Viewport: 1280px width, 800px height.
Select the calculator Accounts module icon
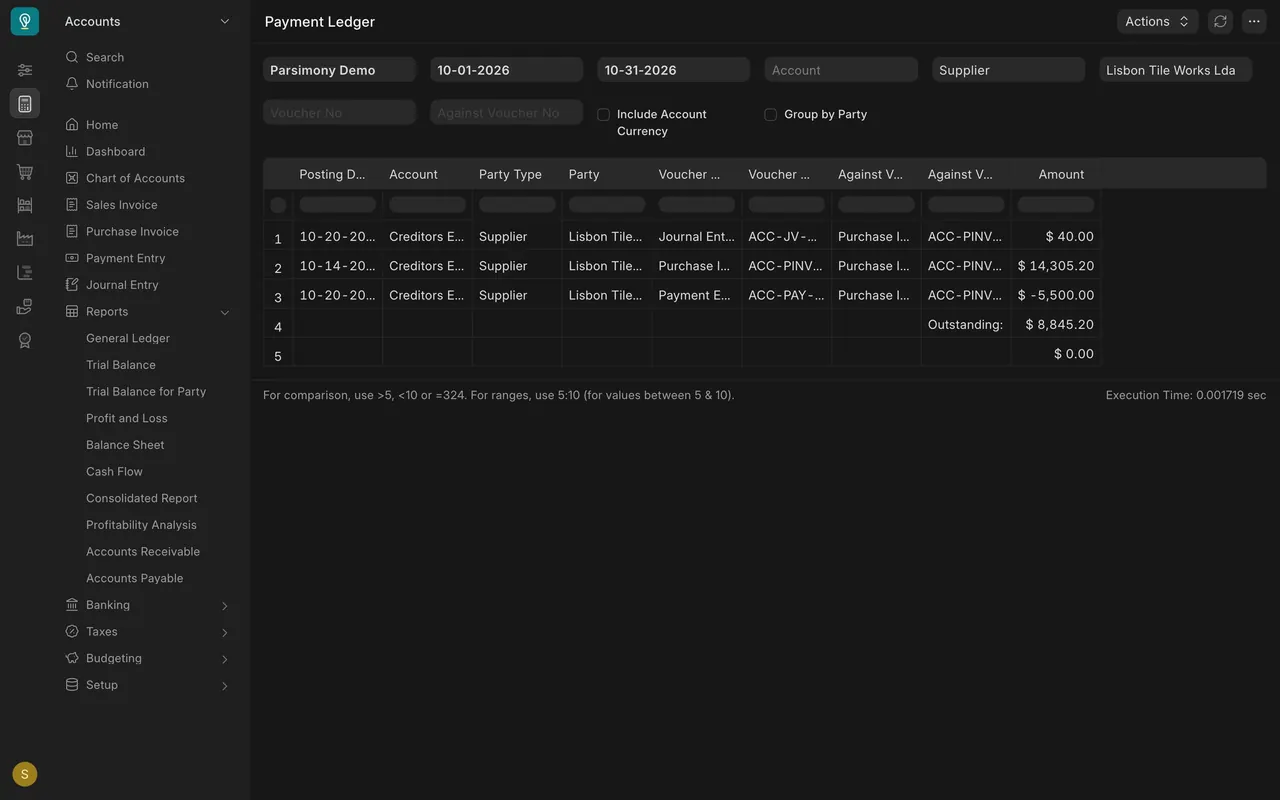25,104
